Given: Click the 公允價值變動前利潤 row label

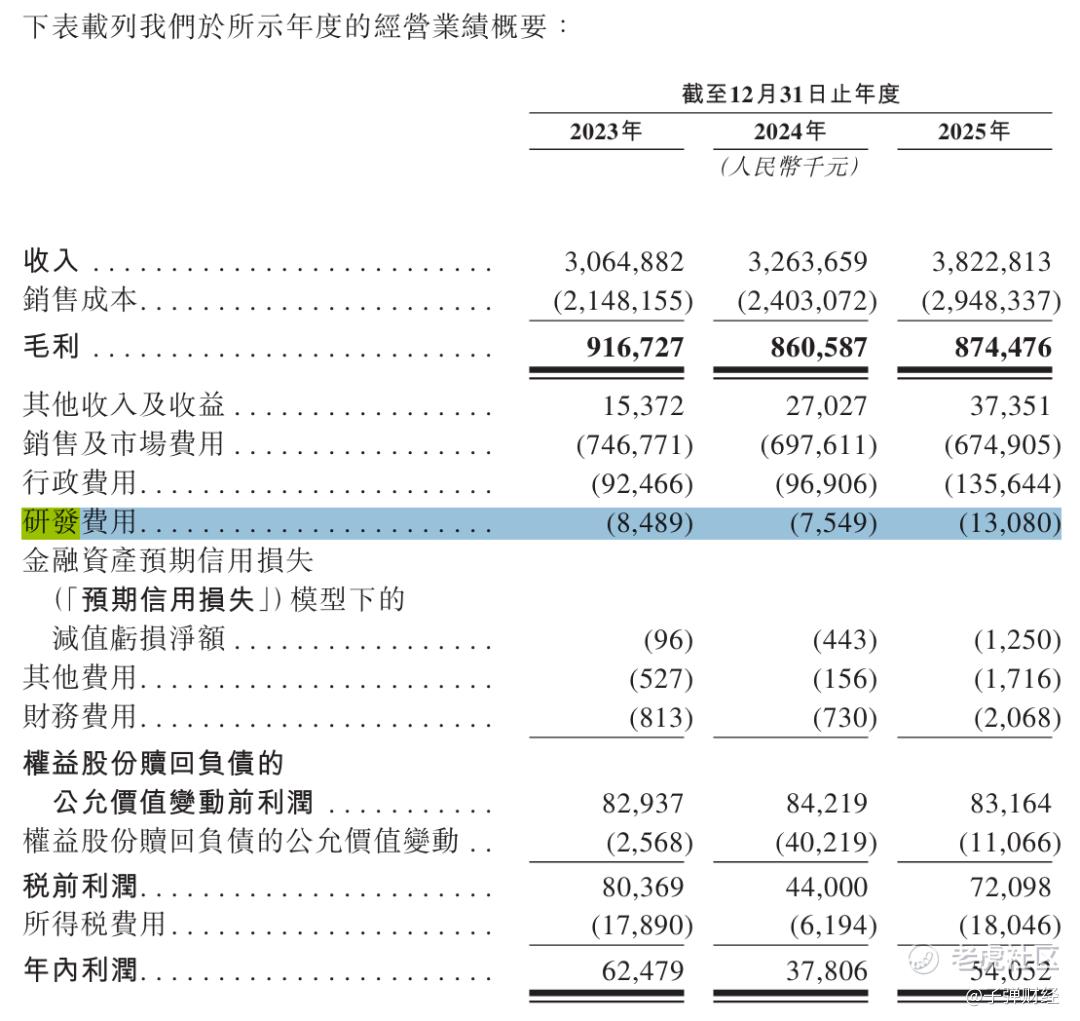Looking at the screenshot, I should click(183, 803).
